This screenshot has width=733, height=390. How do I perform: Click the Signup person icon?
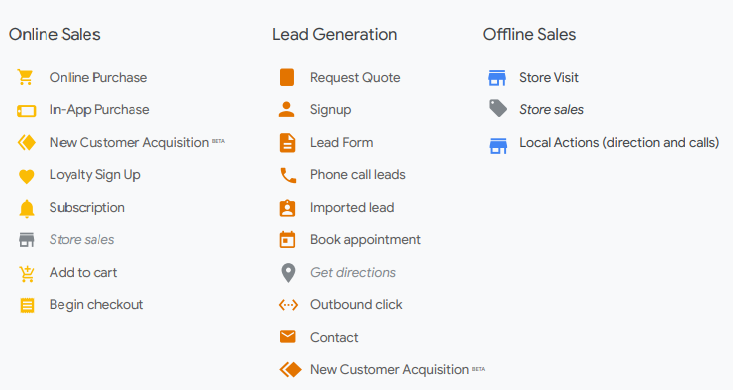click(287, 109)
